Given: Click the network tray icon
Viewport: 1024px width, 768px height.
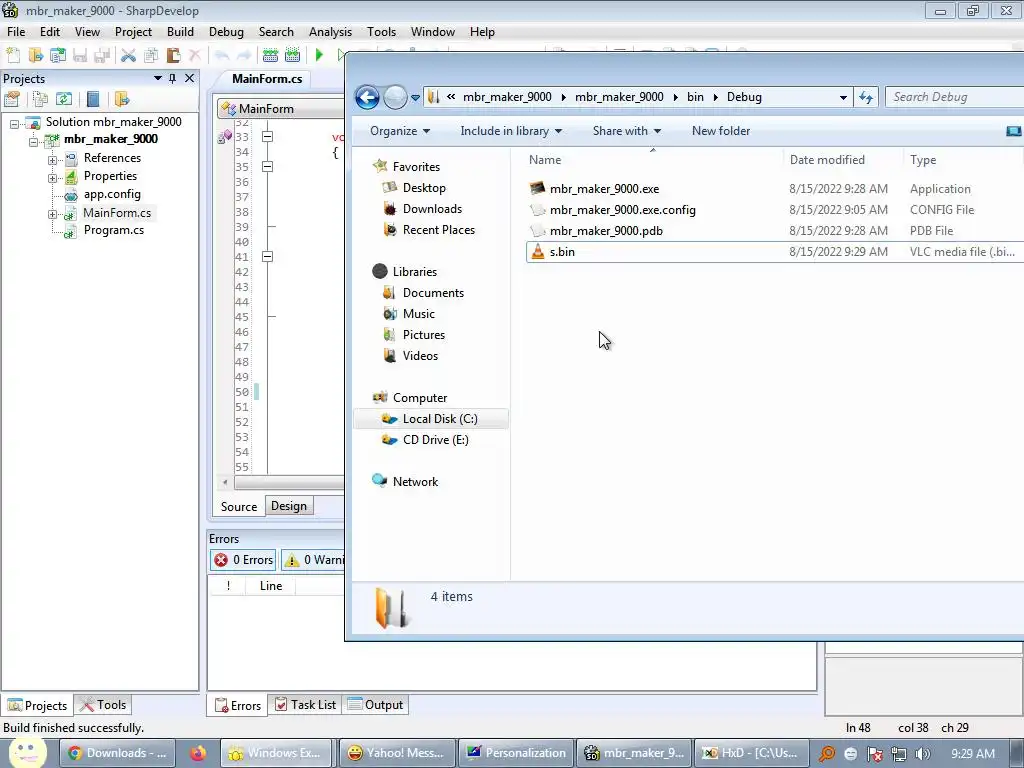Looking at the screenshot, I should click(899, 754).
